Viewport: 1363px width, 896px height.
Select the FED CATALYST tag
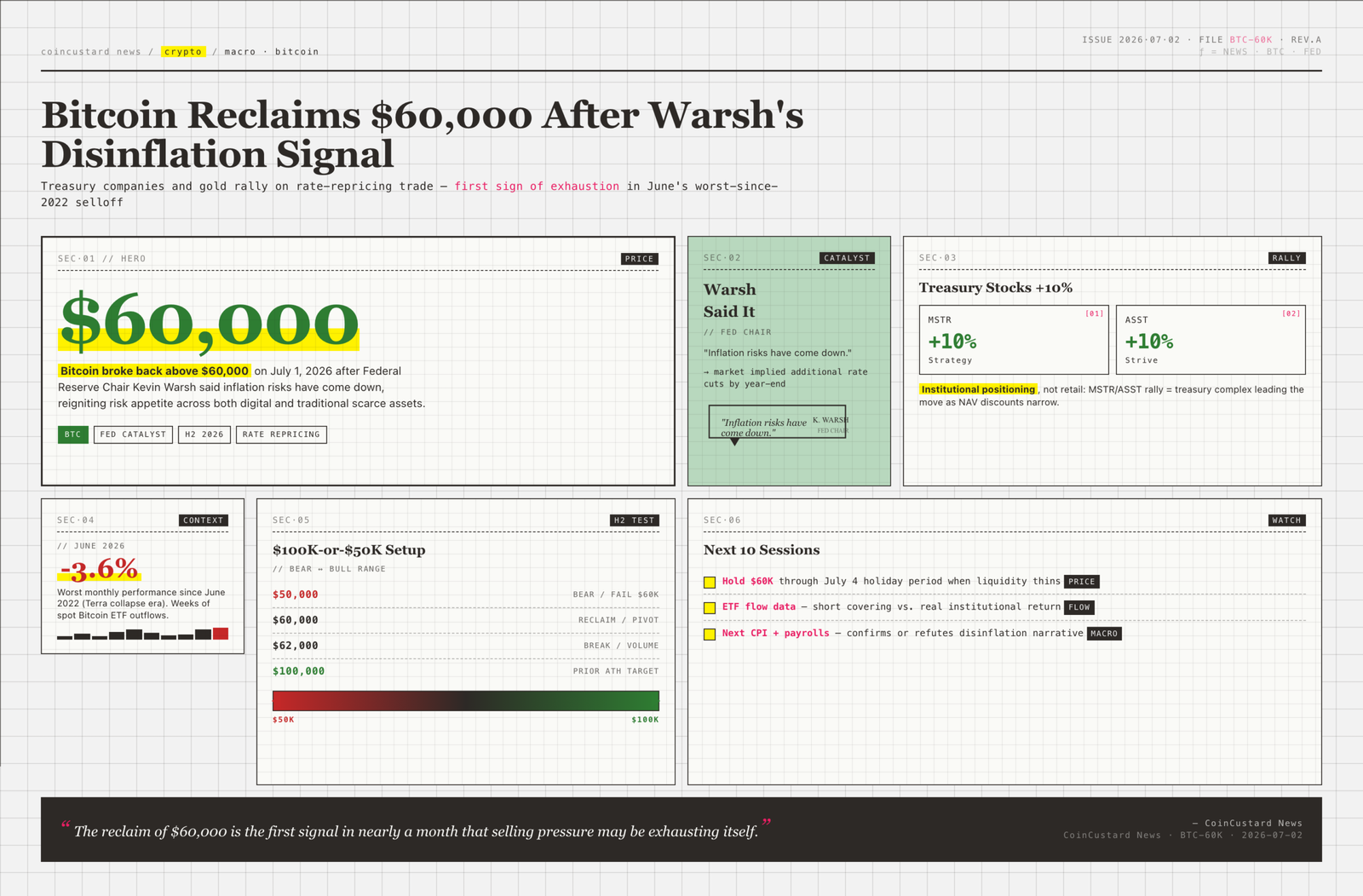133,434
